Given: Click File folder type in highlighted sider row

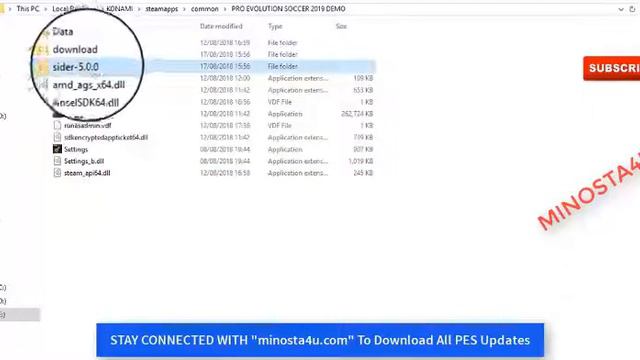Looking at the screenshot, I should [282, 66].
